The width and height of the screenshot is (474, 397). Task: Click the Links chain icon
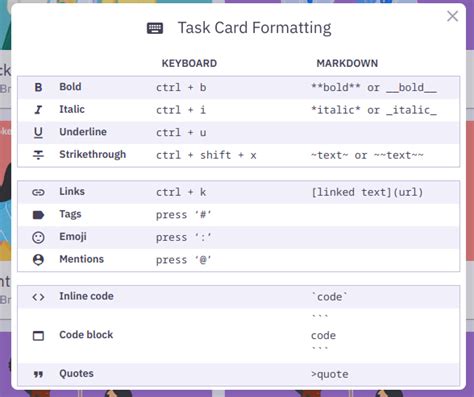pos(38,192)
